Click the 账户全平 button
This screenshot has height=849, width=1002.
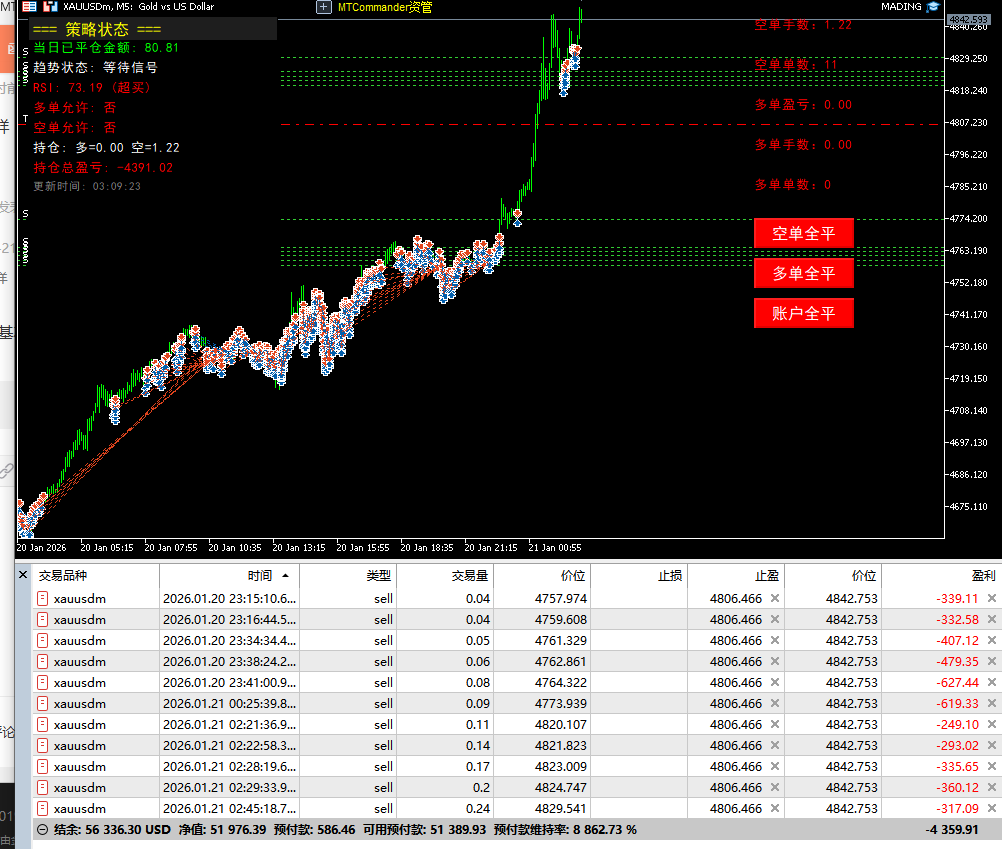[803, 313]
